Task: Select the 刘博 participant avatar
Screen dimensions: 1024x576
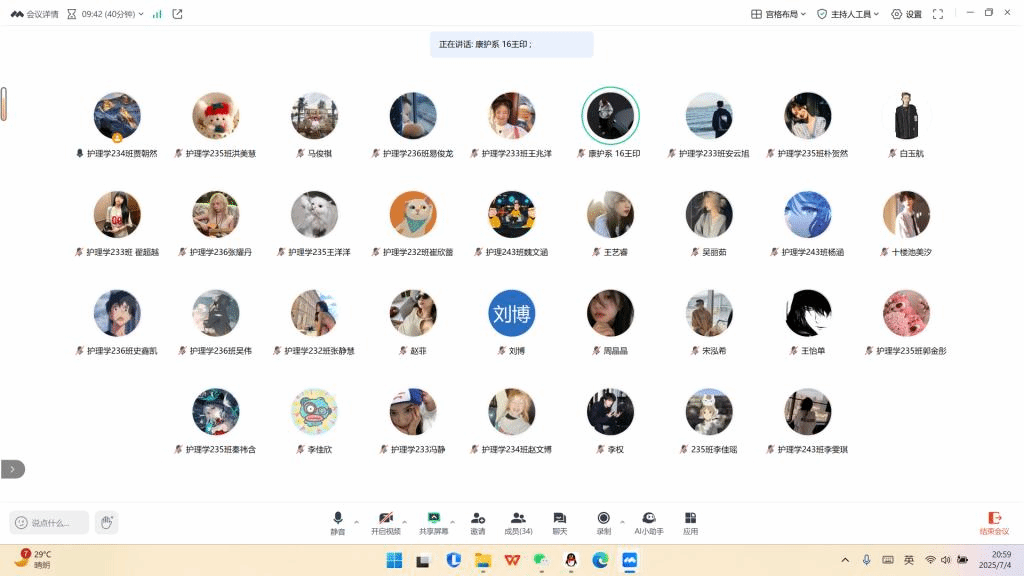Action: pos(512,314)
